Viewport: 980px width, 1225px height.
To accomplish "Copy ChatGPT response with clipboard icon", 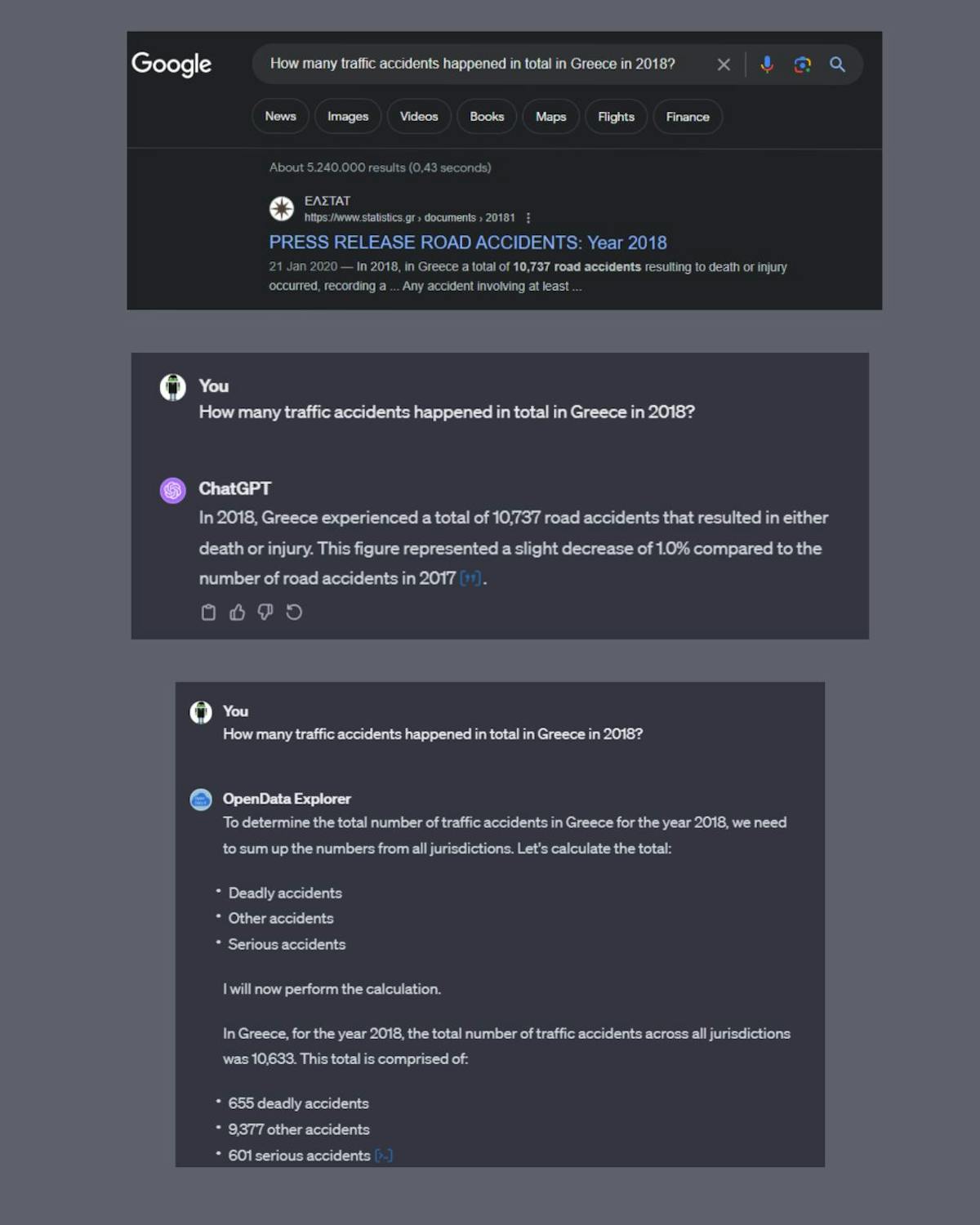I will click(x=208, y=612).
